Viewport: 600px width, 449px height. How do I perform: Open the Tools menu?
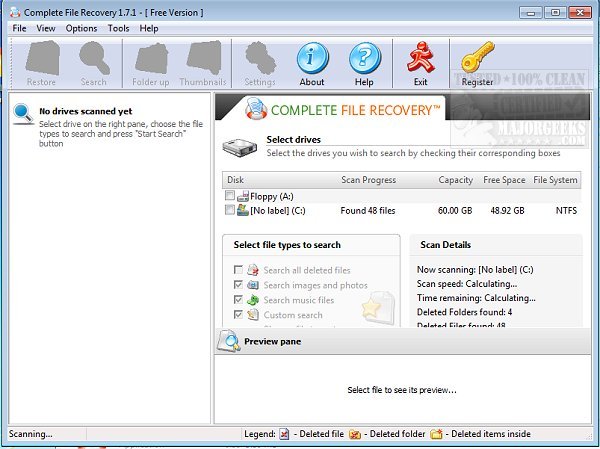(x=118, y=28)
